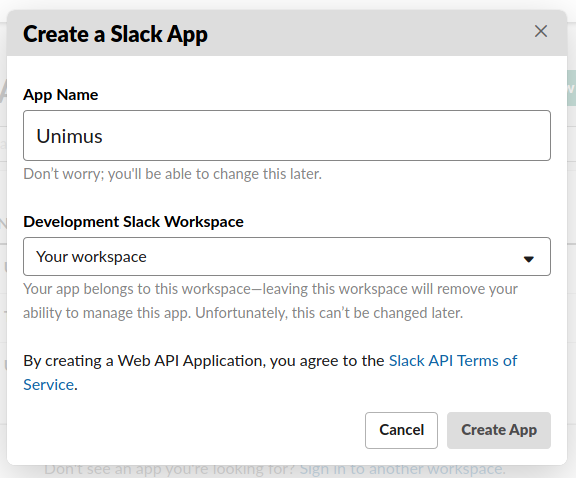Click the 'Create a Slack App' heading
The image size is (576, 478).
coord(115,34)
